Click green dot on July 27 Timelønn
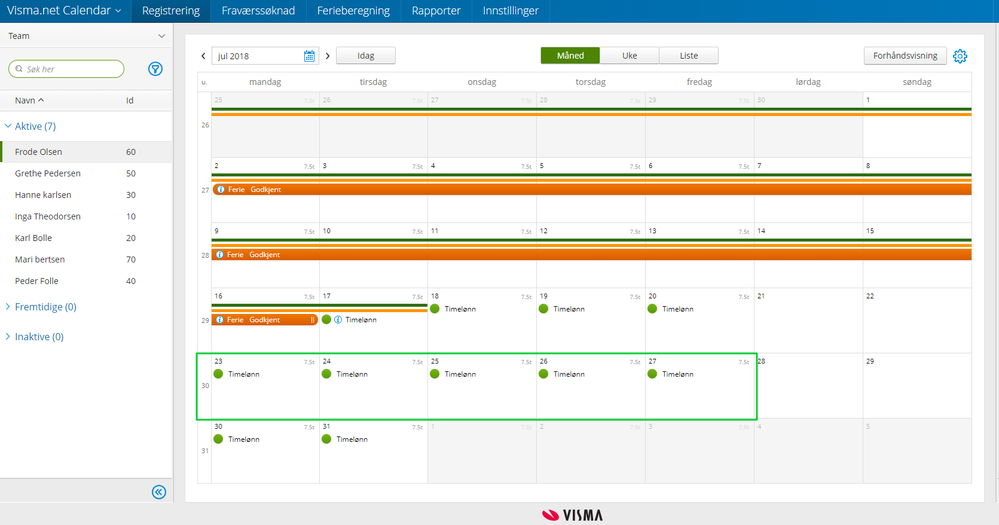Image resolution: width=999 pixels, height=525 pixels. 652,374
